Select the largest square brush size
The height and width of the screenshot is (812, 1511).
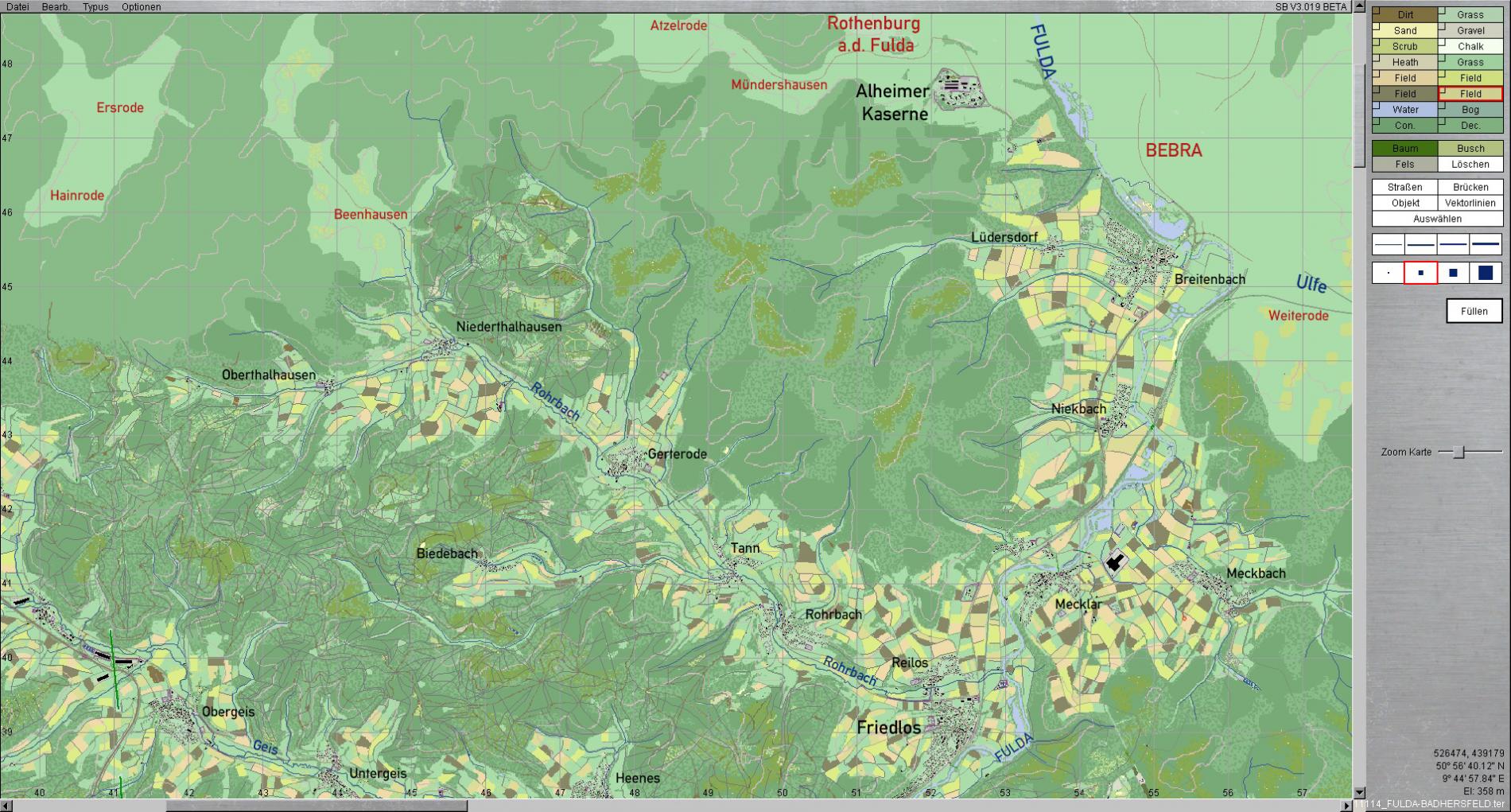[x=1486, y=273]
